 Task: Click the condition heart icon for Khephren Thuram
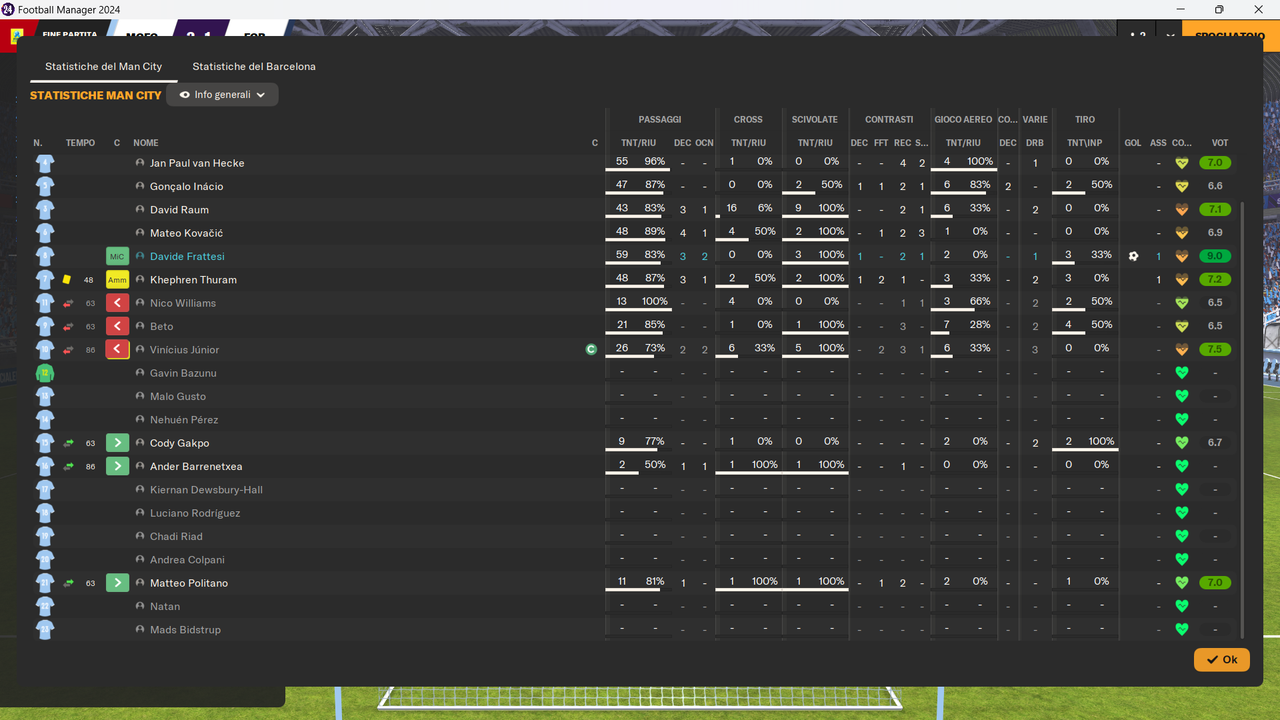click(x=1181, y=280)
